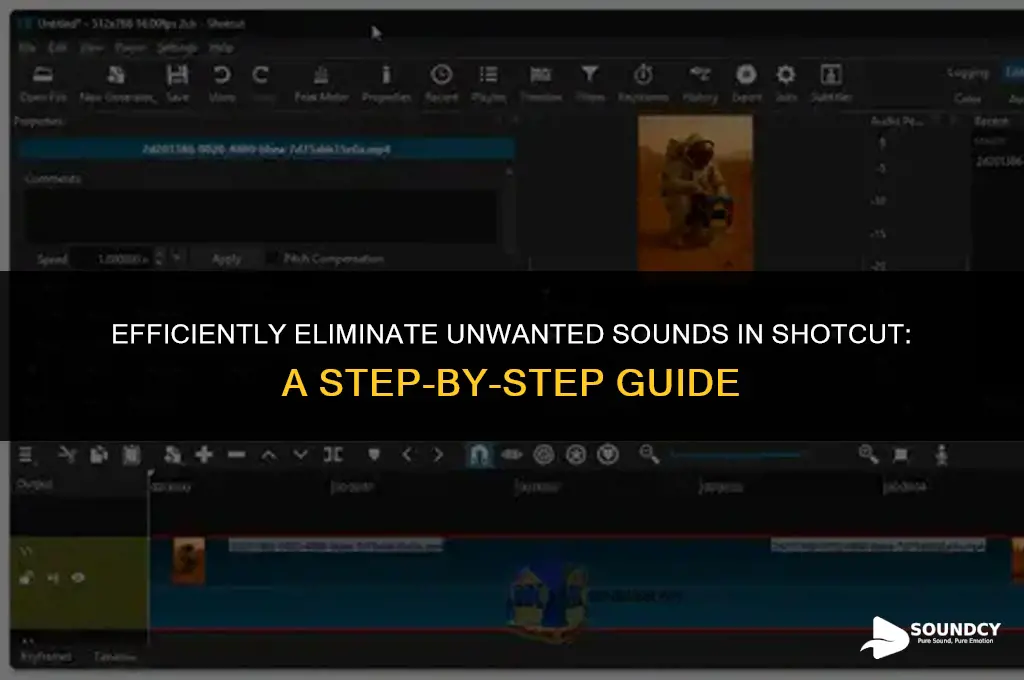Enable the Pitch Compensation checkbox
1024x680 pixels.
click(x=272, y=259)
